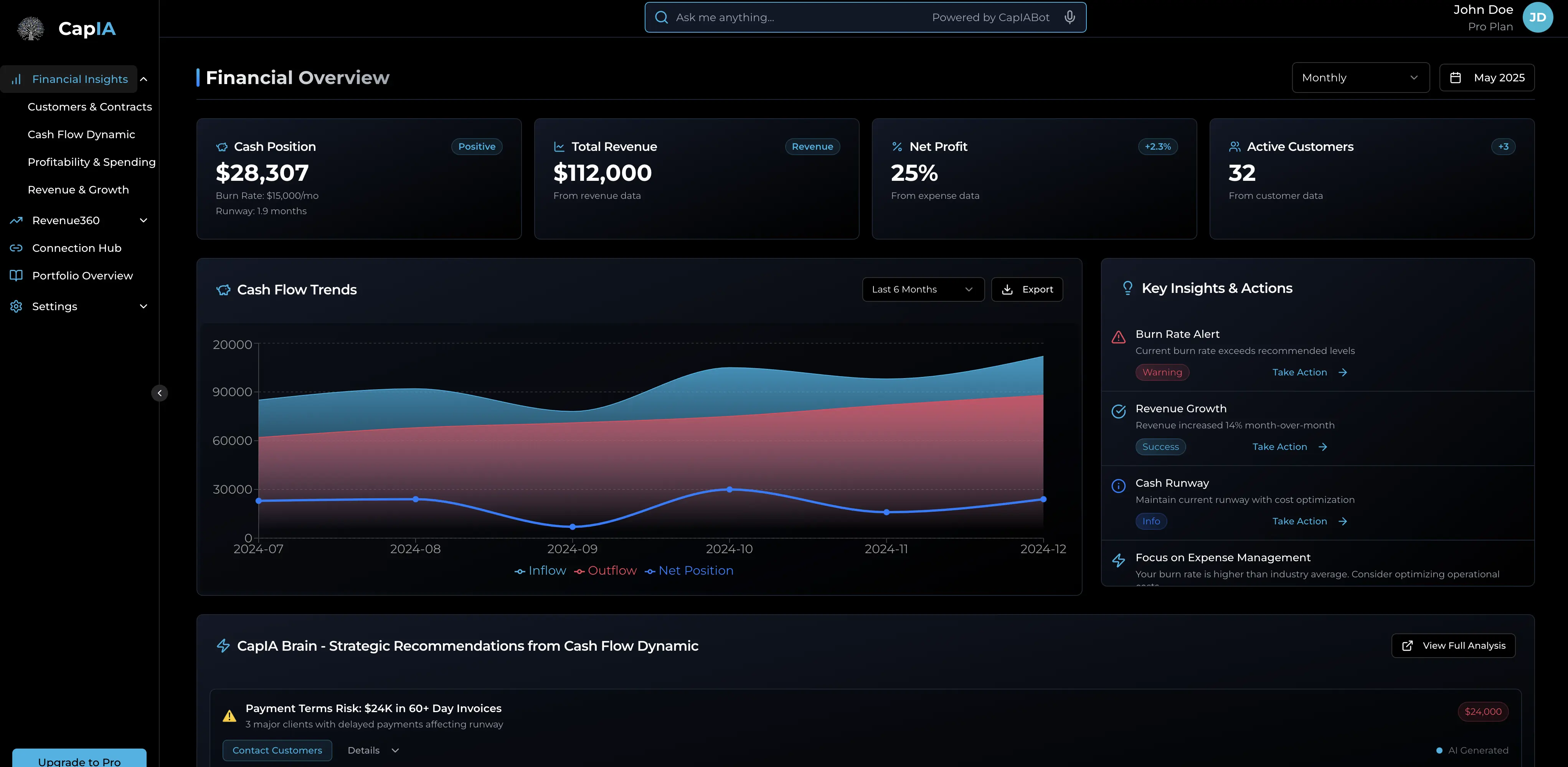
Task: Expand Details of Payment Terms Risk
Action: coord(373,750)
